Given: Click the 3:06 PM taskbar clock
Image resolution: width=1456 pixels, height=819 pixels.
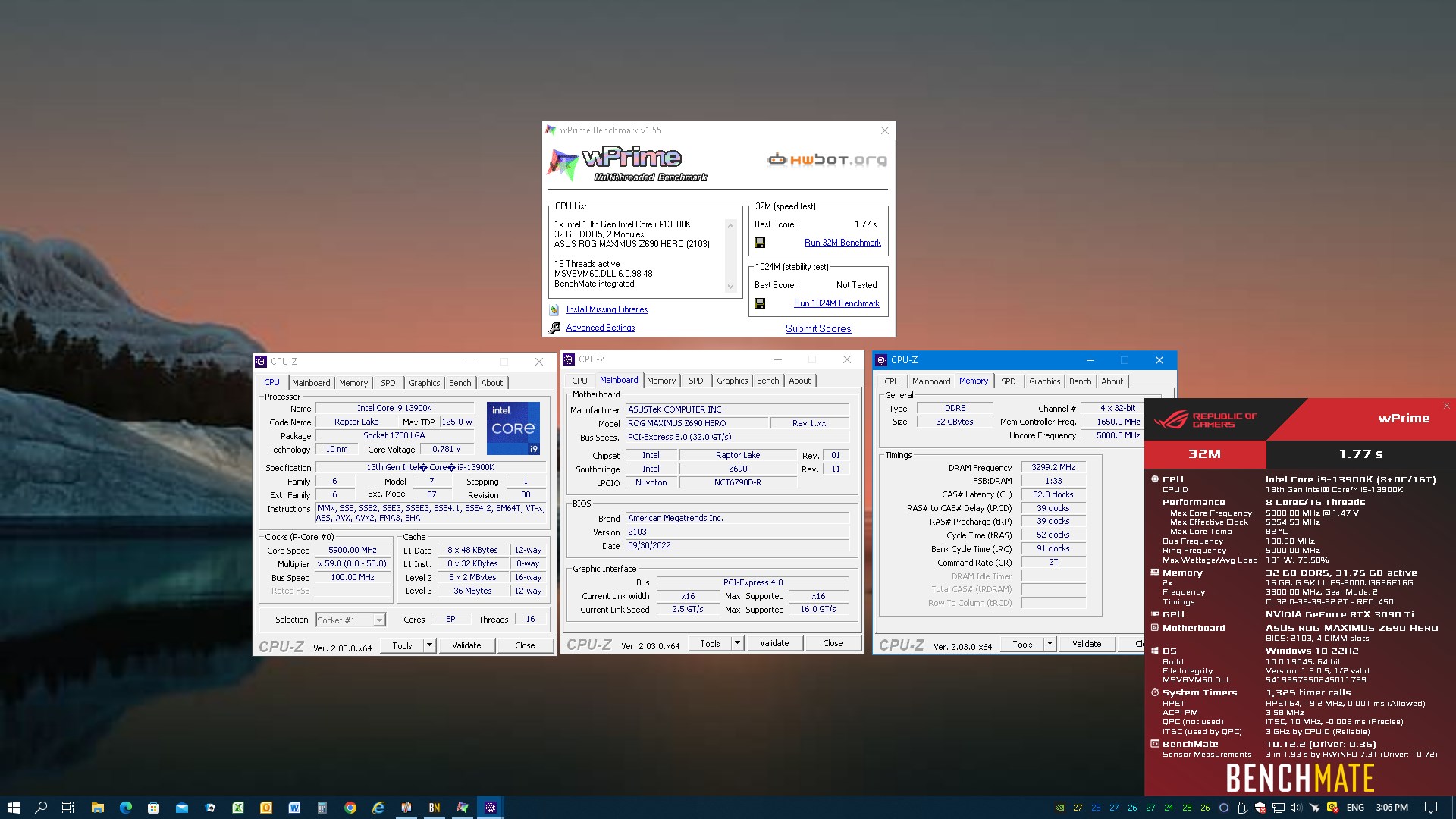Looking at the screenshot, I should click(x=1392, y=808).
